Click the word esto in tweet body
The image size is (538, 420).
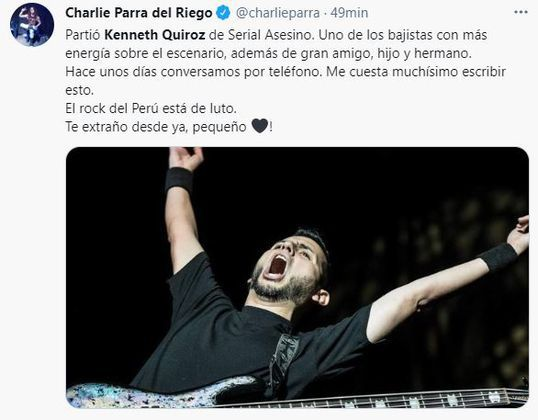coord(79,90)
